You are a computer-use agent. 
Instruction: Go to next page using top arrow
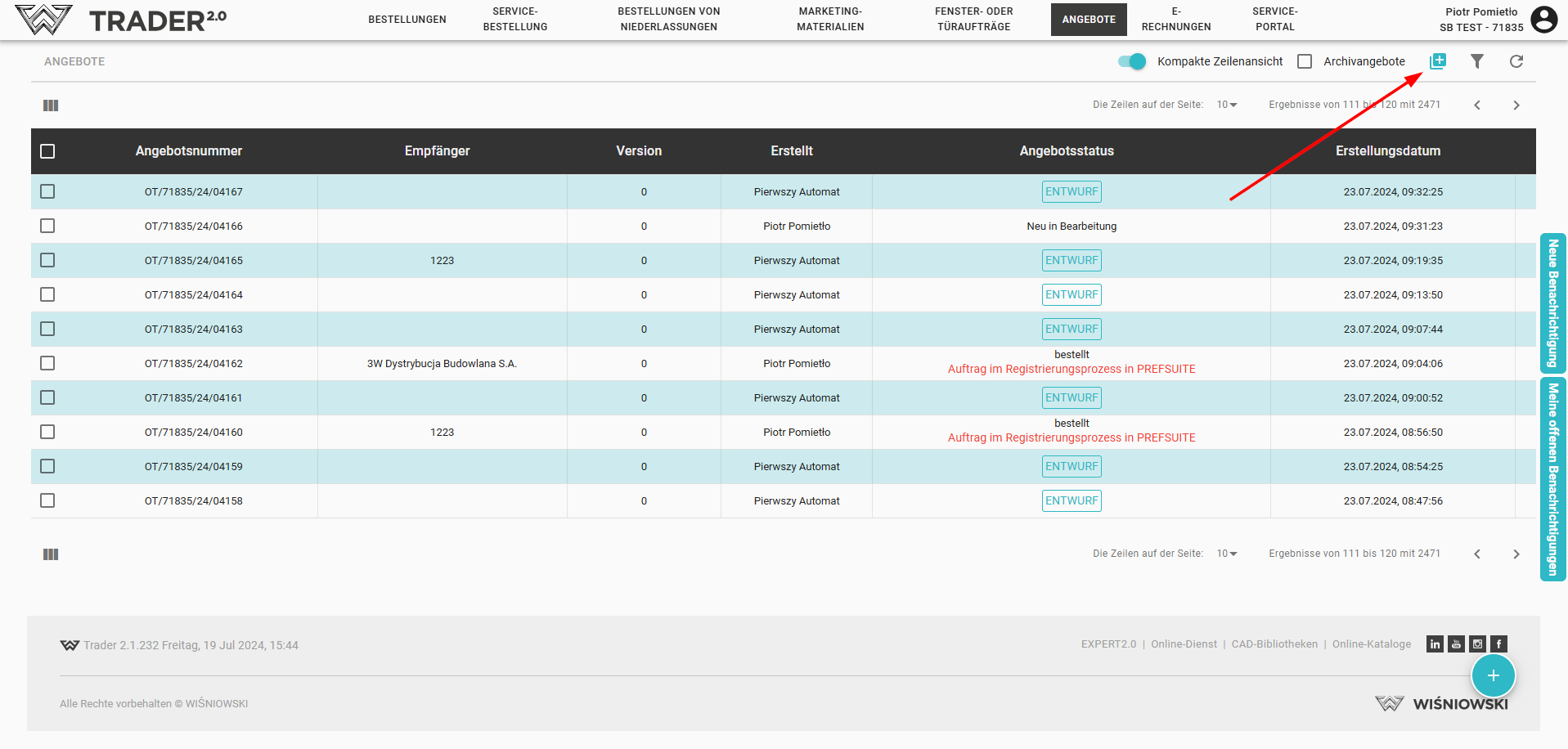(1516, 105)
